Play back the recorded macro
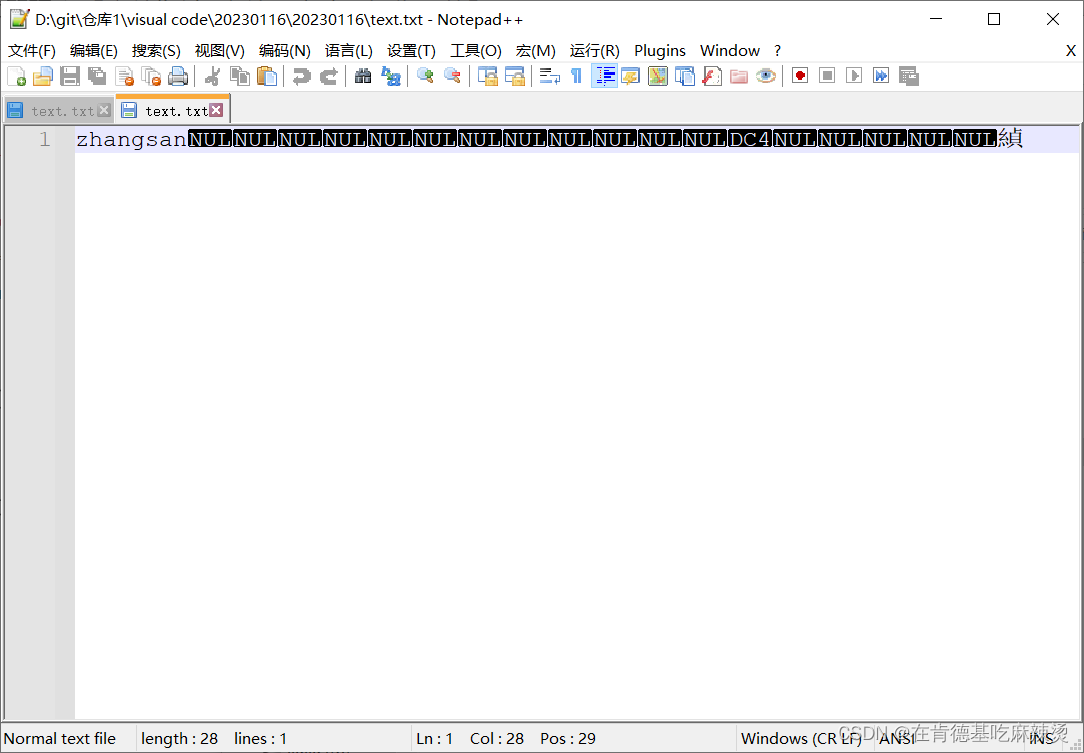The image size is (1084, 753). point(854,75)
